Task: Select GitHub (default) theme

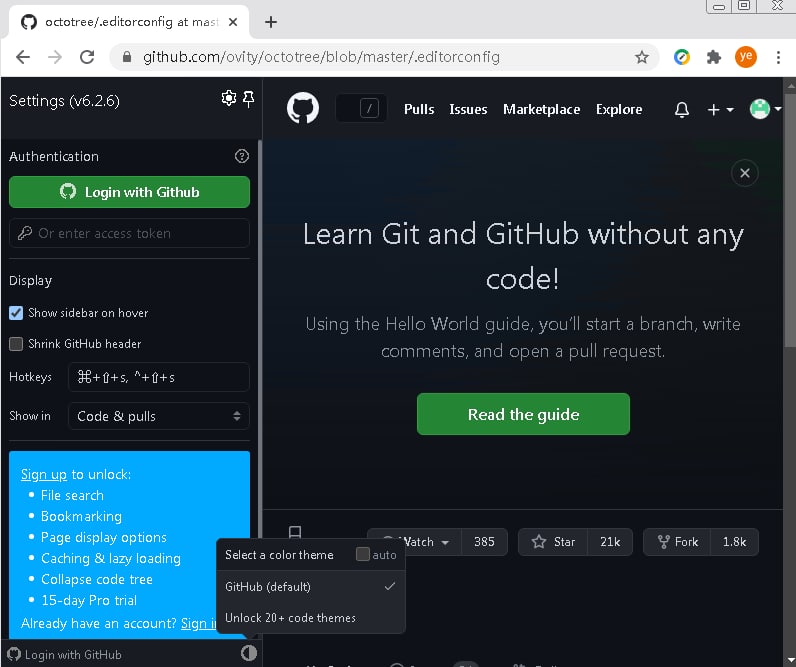Action: click(311, 586)
